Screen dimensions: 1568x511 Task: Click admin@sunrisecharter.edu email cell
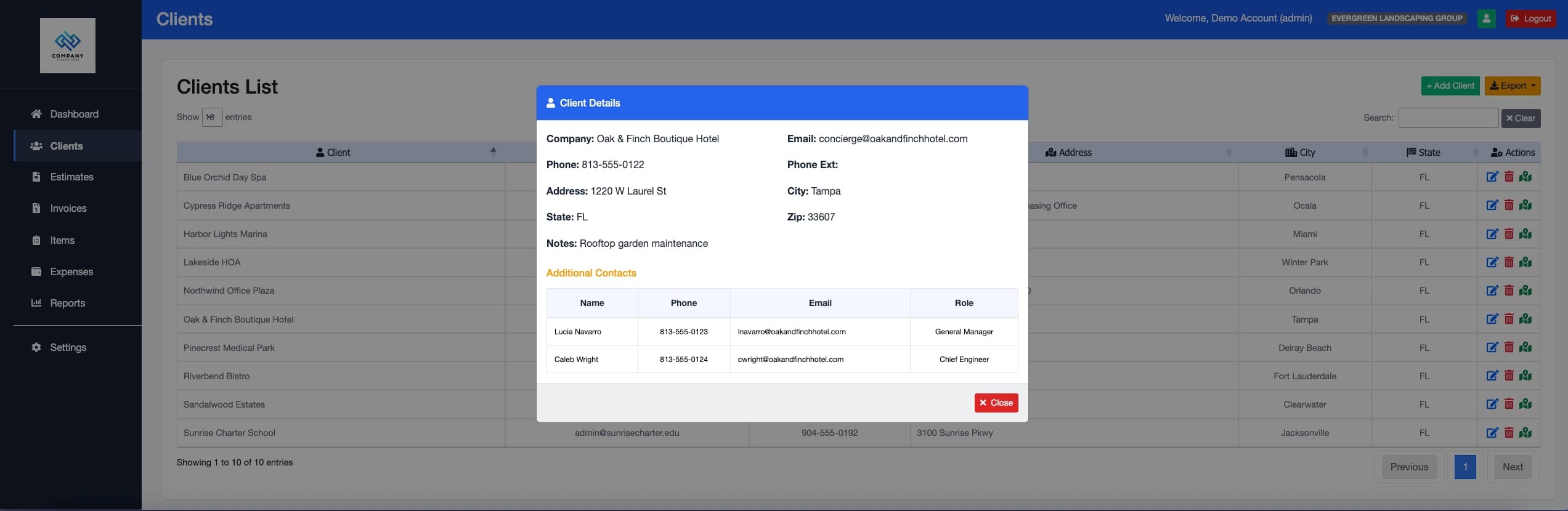click(627, 432)
